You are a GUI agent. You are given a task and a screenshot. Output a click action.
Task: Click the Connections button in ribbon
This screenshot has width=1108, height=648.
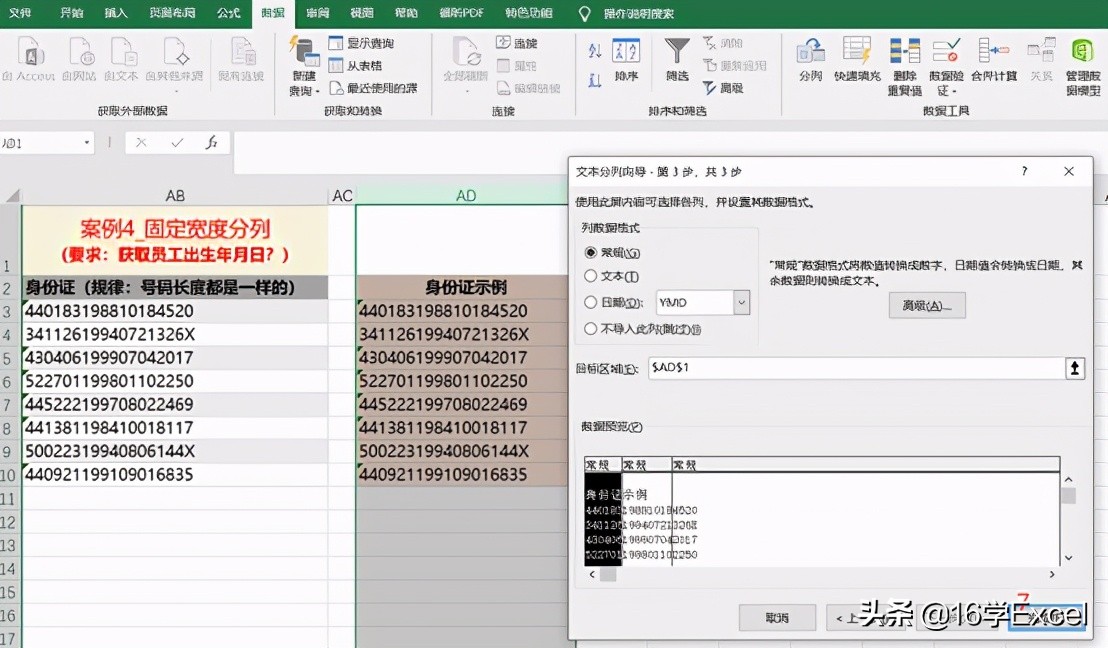tap(517, 43)
